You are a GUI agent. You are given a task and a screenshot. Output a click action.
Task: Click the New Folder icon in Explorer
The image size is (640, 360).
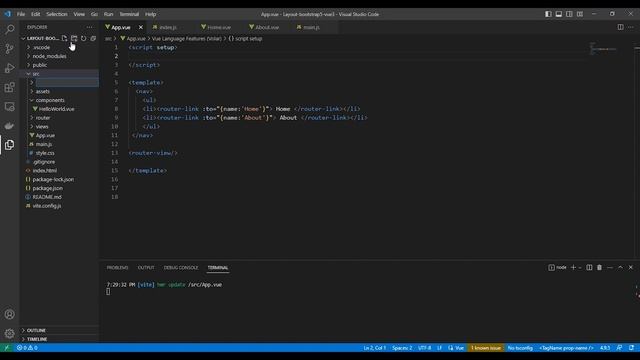(x=74, y=38)
